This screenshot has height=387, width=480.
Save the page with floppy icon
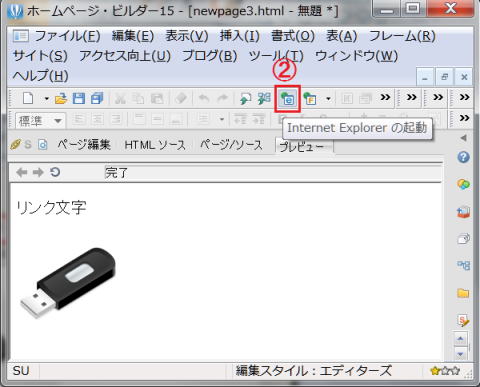(x=79, y=99)
